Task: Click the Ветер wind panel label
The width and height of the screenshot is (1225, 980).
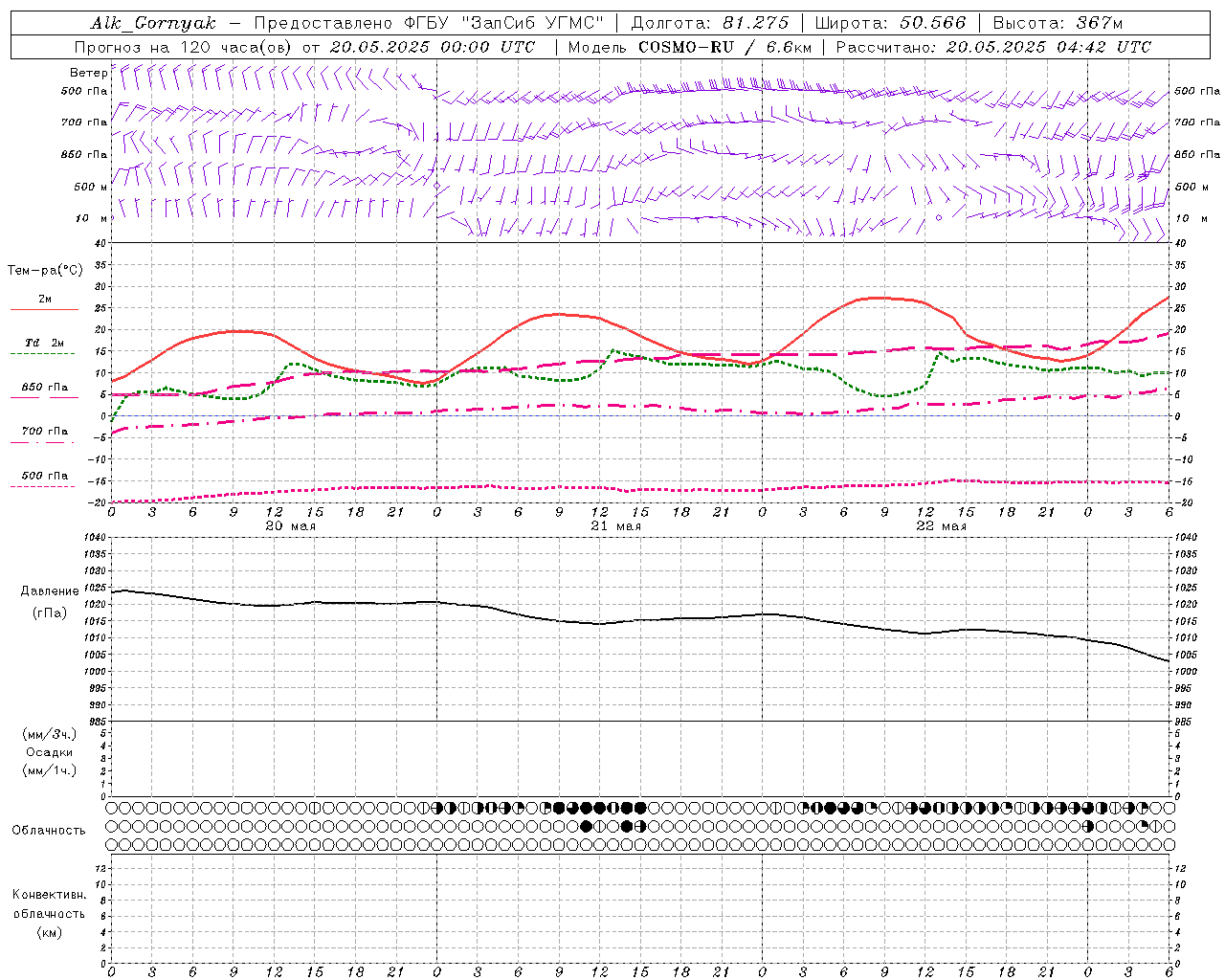Action: (x=88, y=73)
